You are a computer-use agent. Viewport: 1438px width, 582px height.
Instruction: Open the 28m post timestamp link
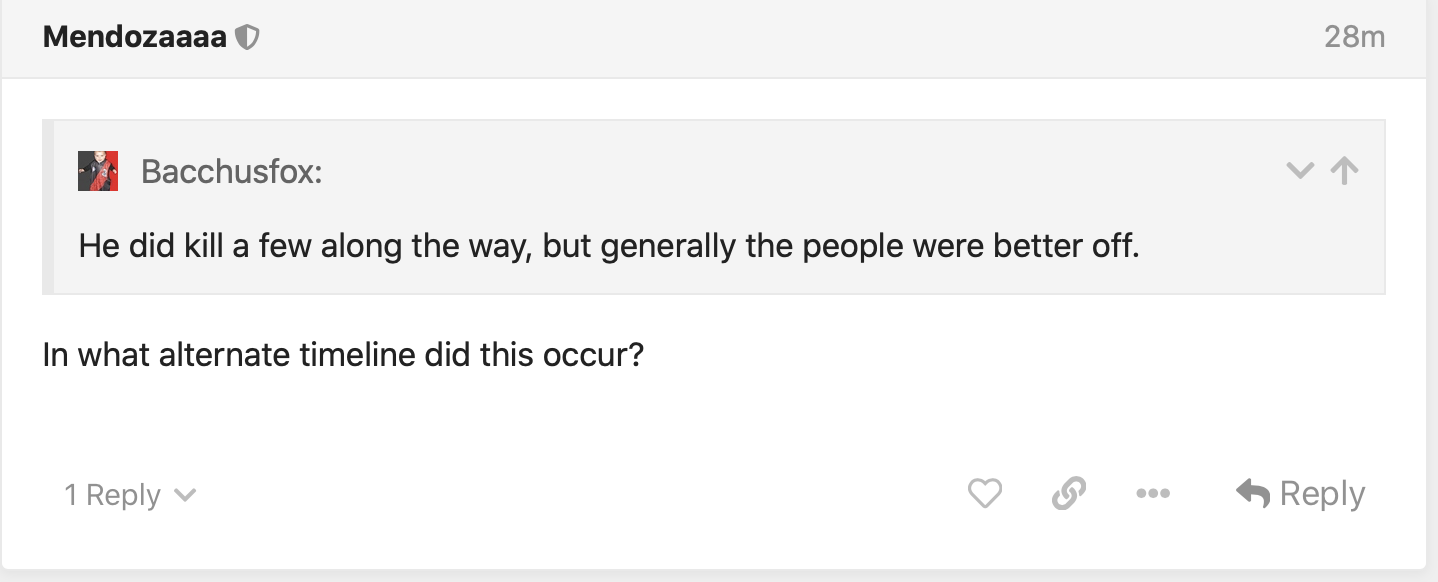pyautogui.click(x=1354, y=38)
